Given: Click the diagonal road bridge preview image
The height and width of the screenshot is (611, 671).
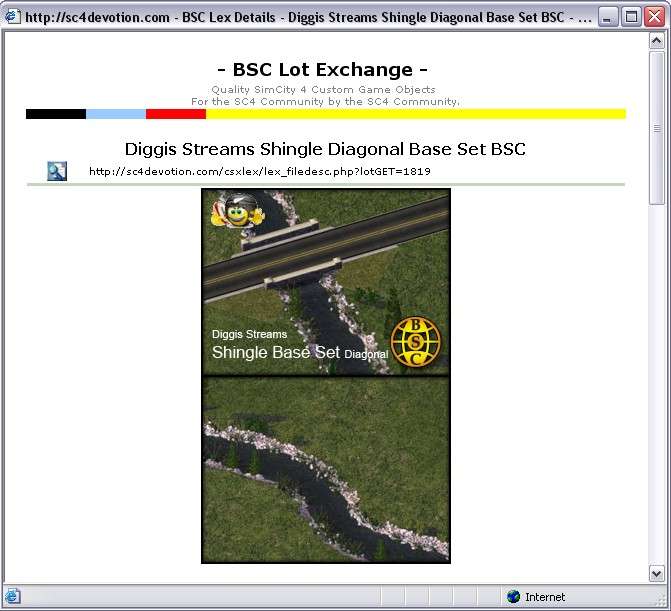Looking at the screenshot, I should [x=326, y=282].
